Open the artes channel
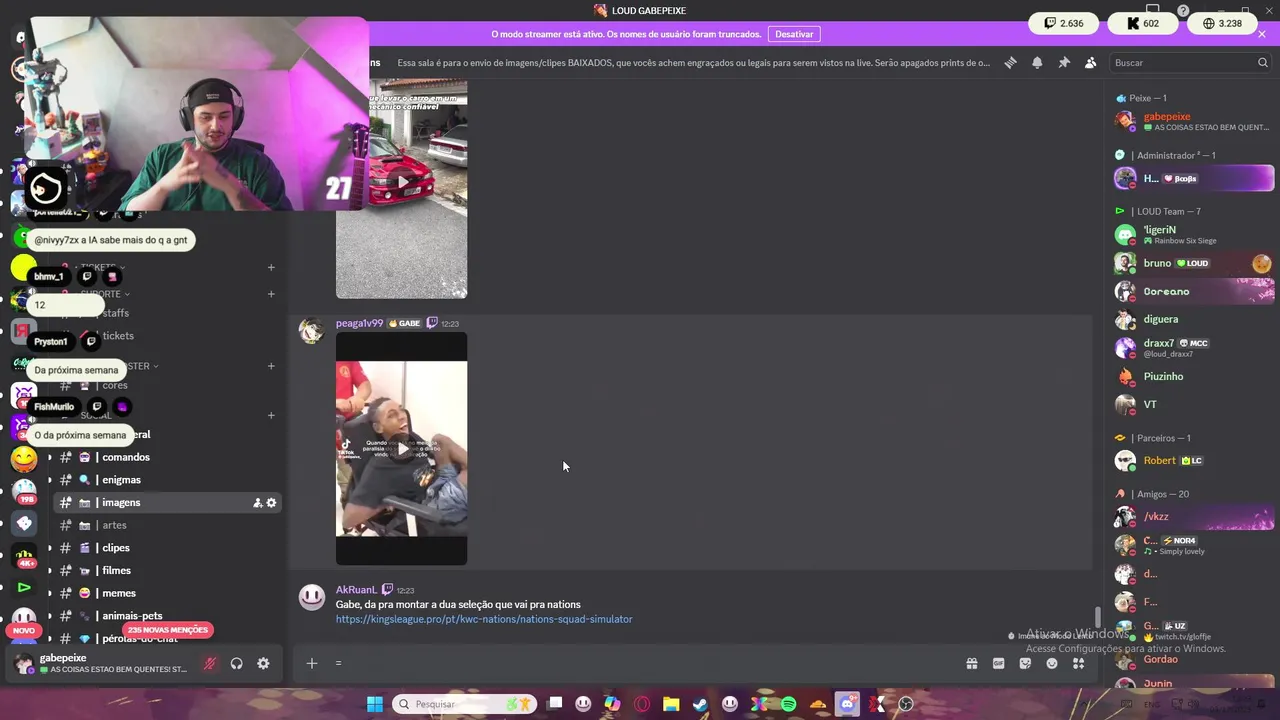 [165, 525]
